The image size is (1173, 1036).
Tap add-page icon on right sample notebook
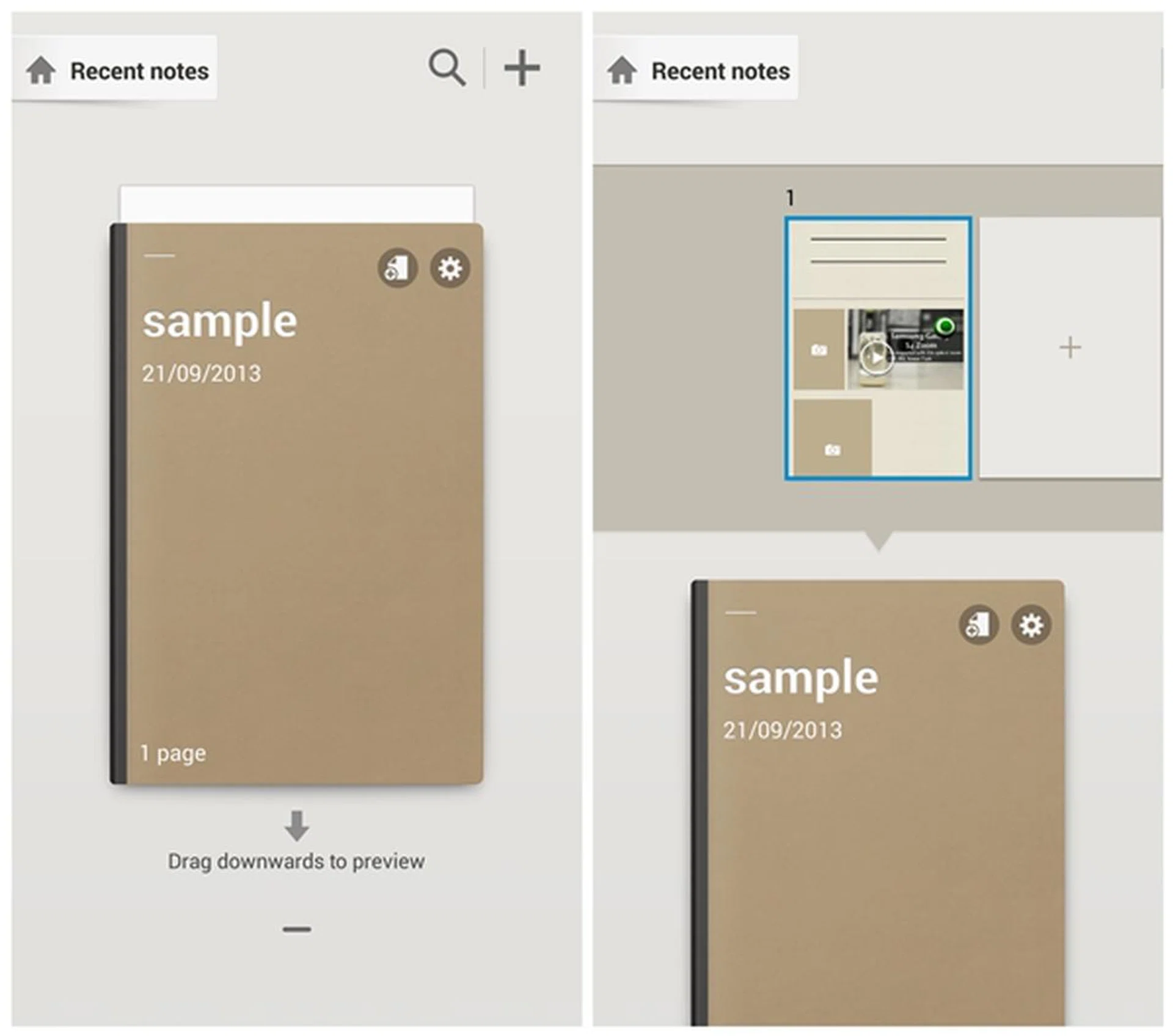point(979,625)
